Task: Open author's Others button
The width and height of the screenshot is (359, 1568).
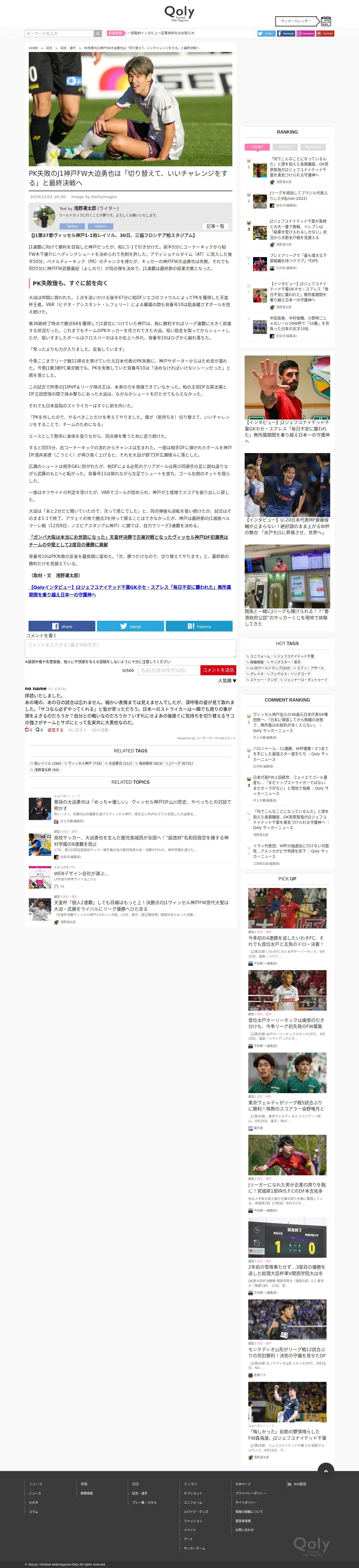Action: pyautogui.click(x=100, y=226)
